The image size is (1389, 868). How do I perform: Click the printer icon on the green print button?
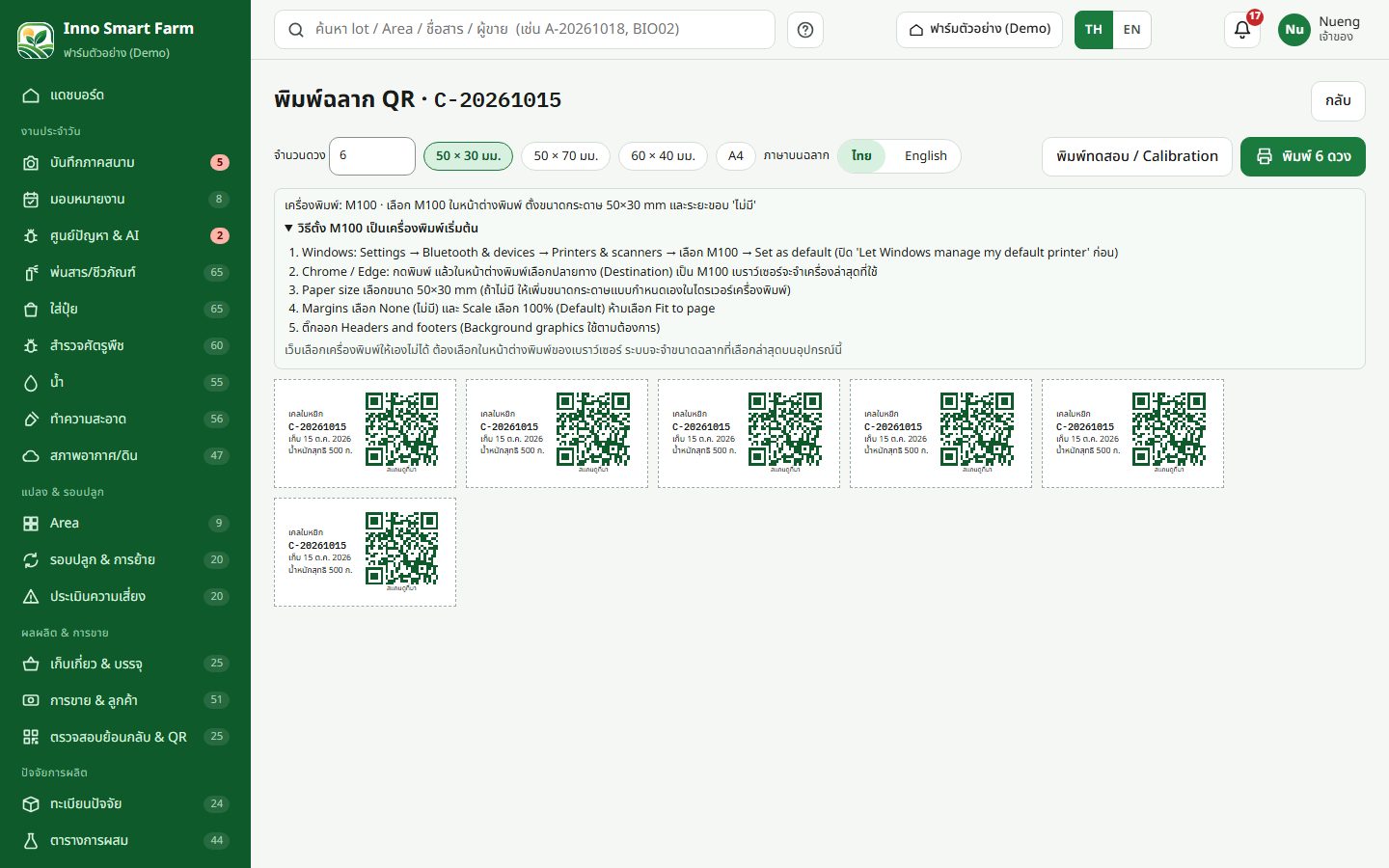click(x=1265, y=156)
